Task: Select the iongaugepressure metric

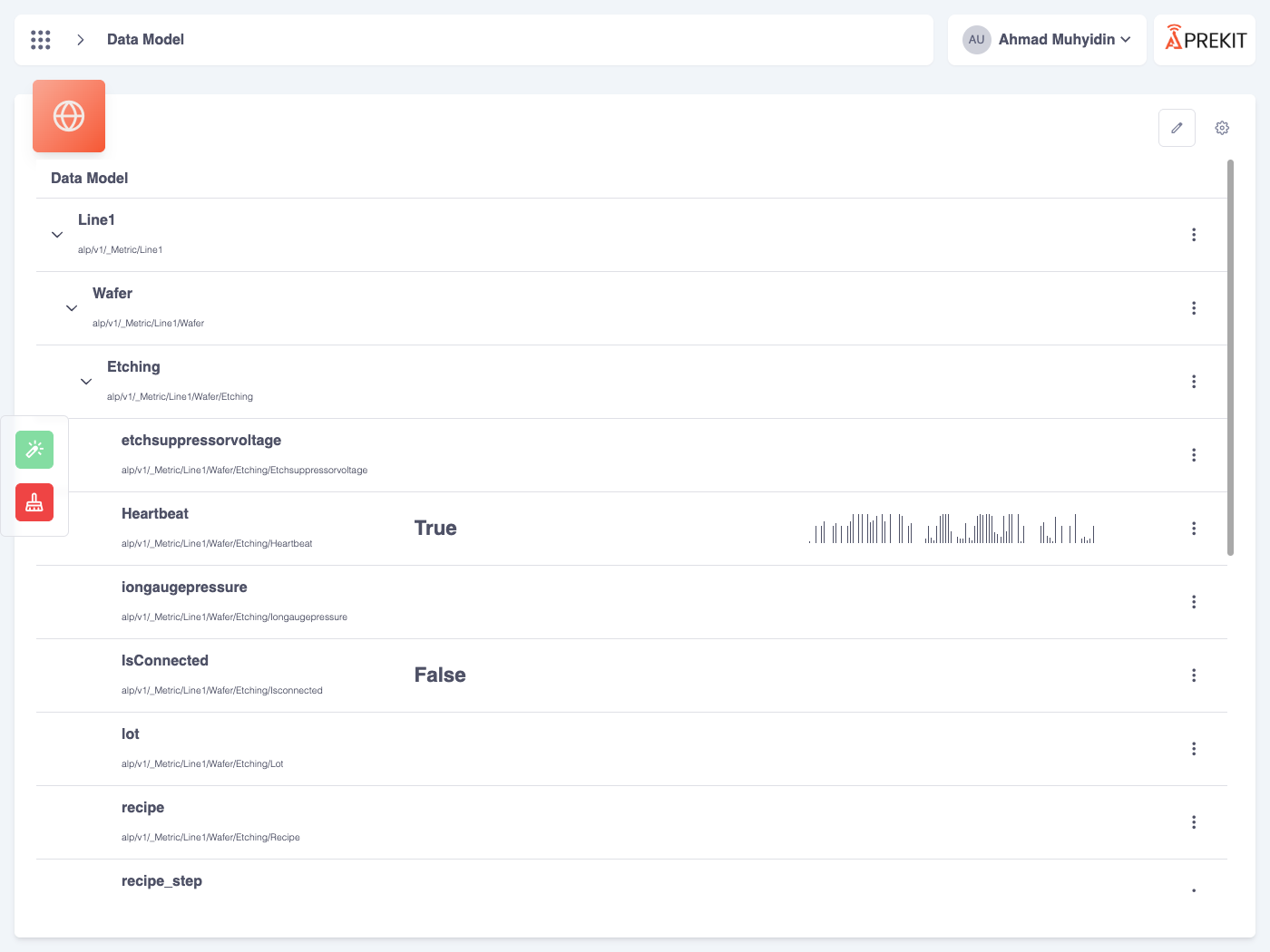Action: pos(184,588)
